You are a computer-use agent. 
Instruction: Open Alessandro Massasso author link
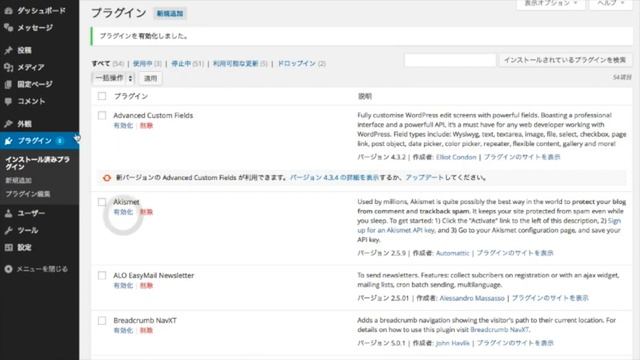pos(472,298)
